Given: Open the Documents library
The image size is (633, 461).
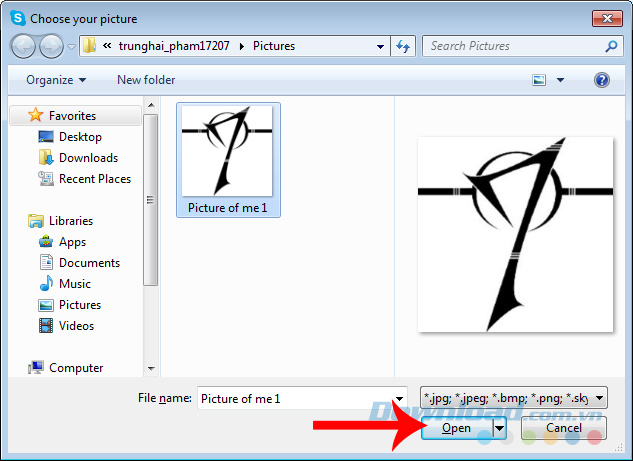Looking at the screenshot, I should (89, 263).
